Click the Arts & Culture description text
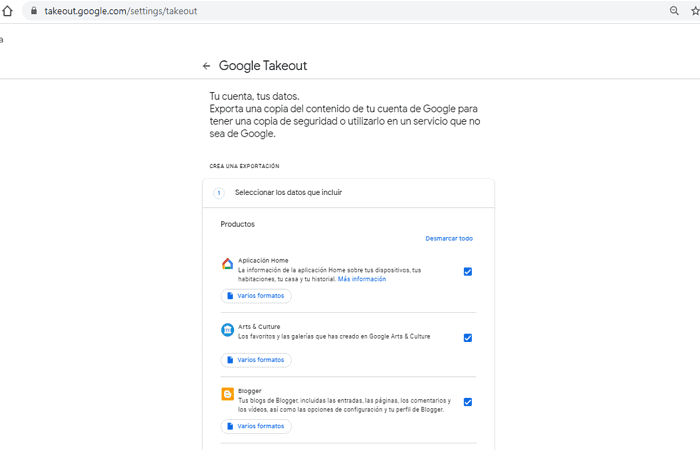Screen dimensions: 700x450 pos(334,336)
